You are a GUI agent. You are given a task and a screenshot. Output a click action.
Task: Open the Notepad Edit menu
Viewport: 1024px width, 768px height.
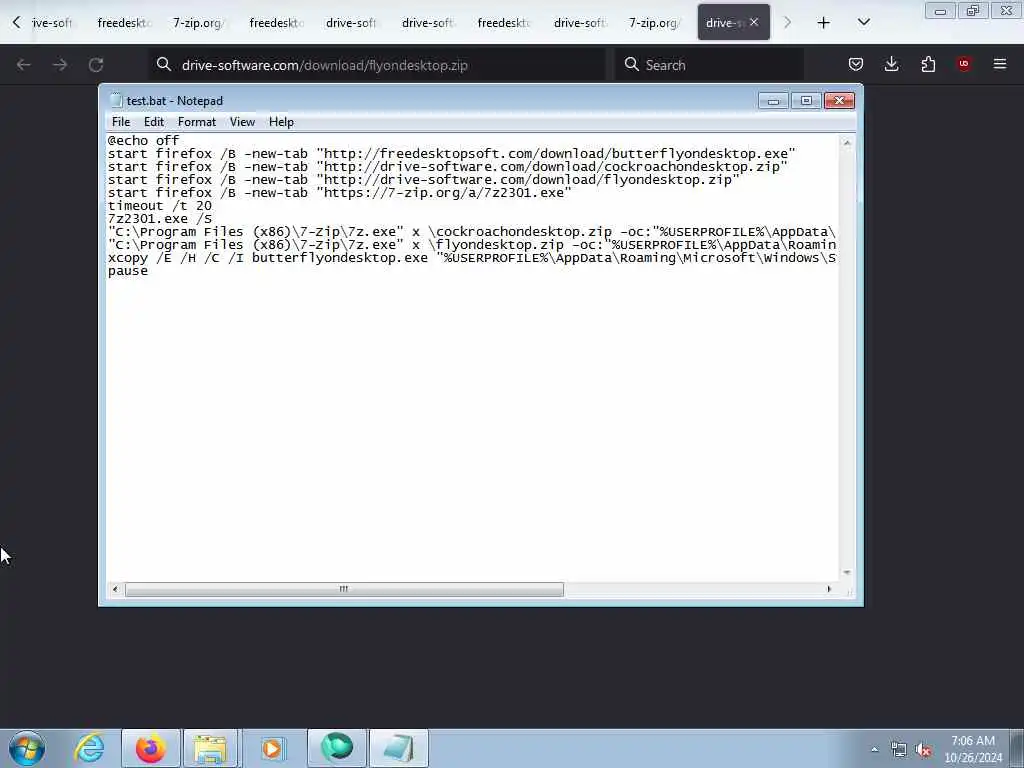point(153,122)
